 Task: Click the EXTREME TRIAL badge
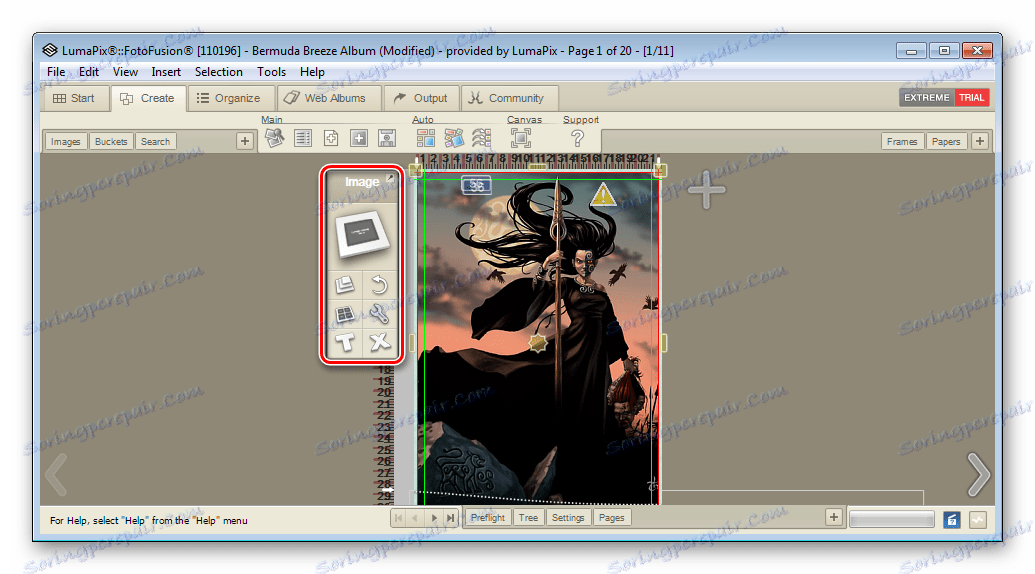pos(944,98)
